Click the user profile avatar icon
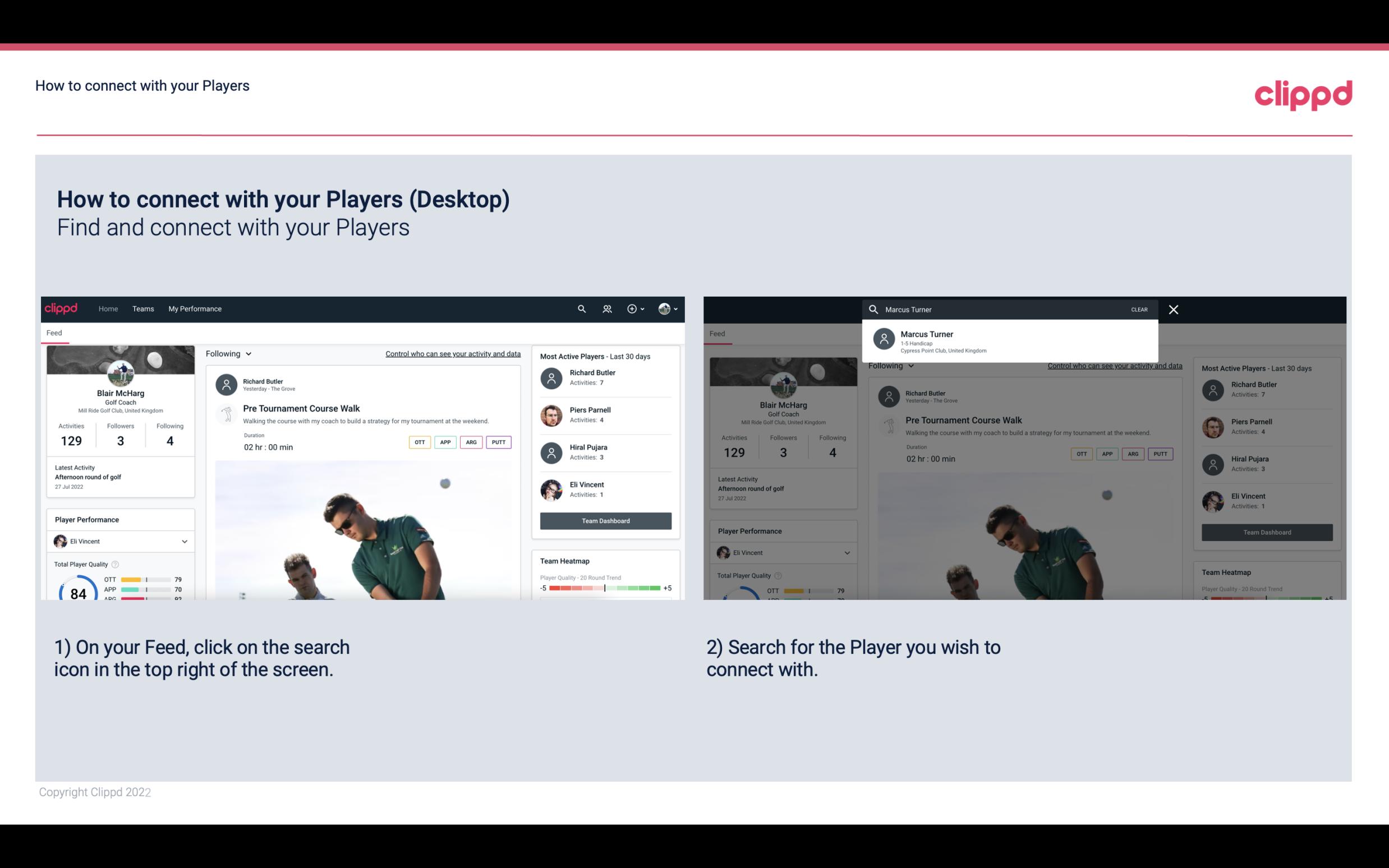This screenshot has width=1389, height=868. pyautogui.click(x=664, y=308)
